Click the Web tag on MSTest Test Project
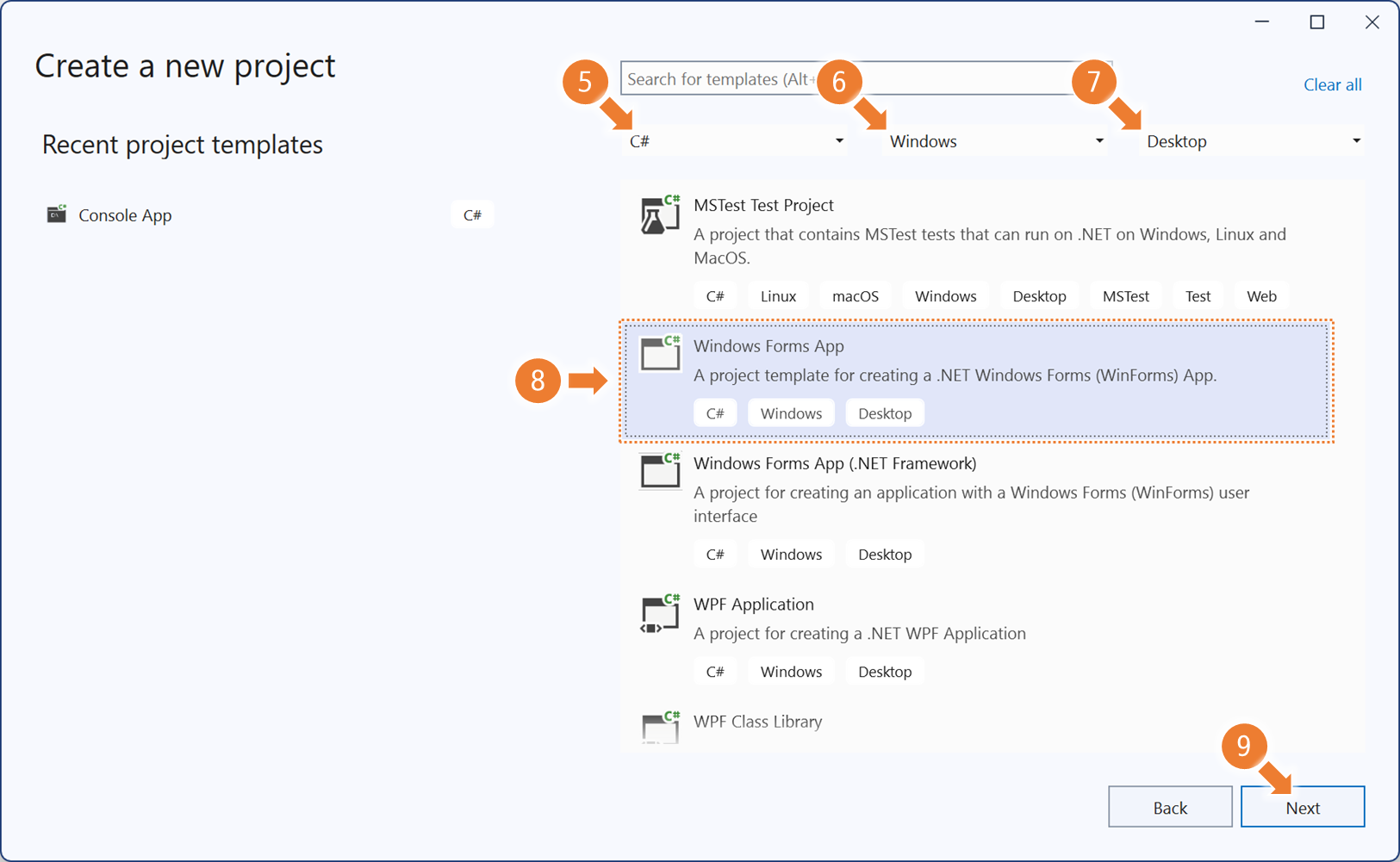 pyautogui.click(x=1261, y=296)
